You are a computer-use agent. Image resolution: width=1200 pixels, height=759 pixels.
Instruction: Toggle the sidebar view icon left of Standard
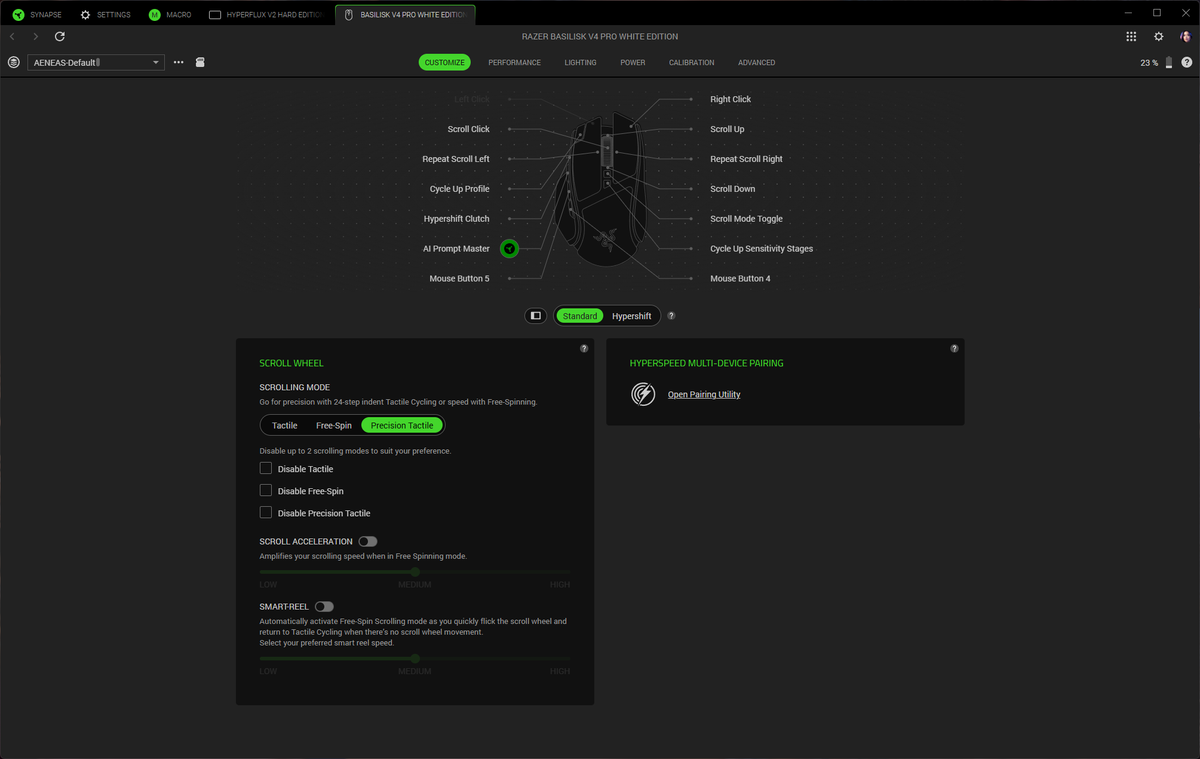pyautogui.click(x=536, y=316)
